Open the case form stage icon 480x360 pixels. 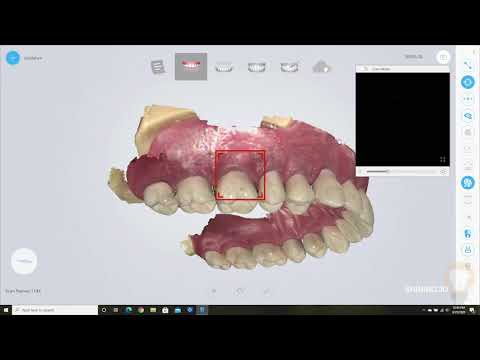tap(158, 67)
